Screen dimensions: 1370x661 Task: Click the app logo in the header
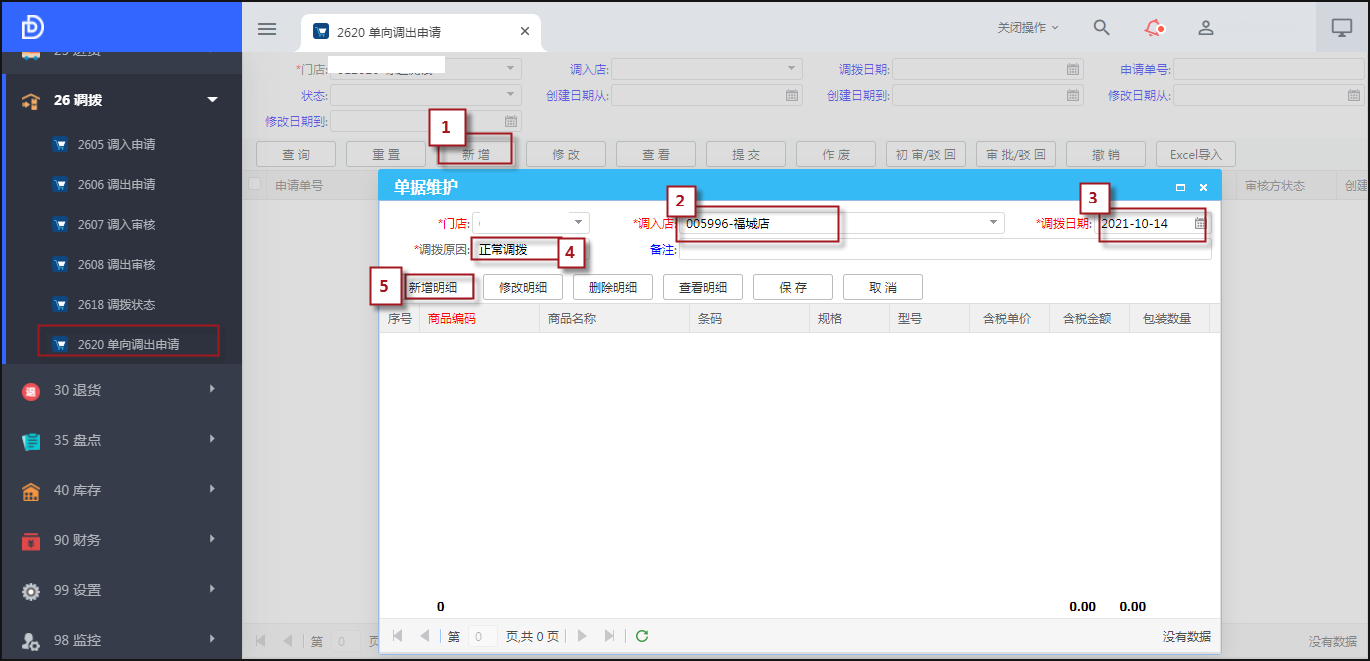pyautogui.click(x=32, y=27)
